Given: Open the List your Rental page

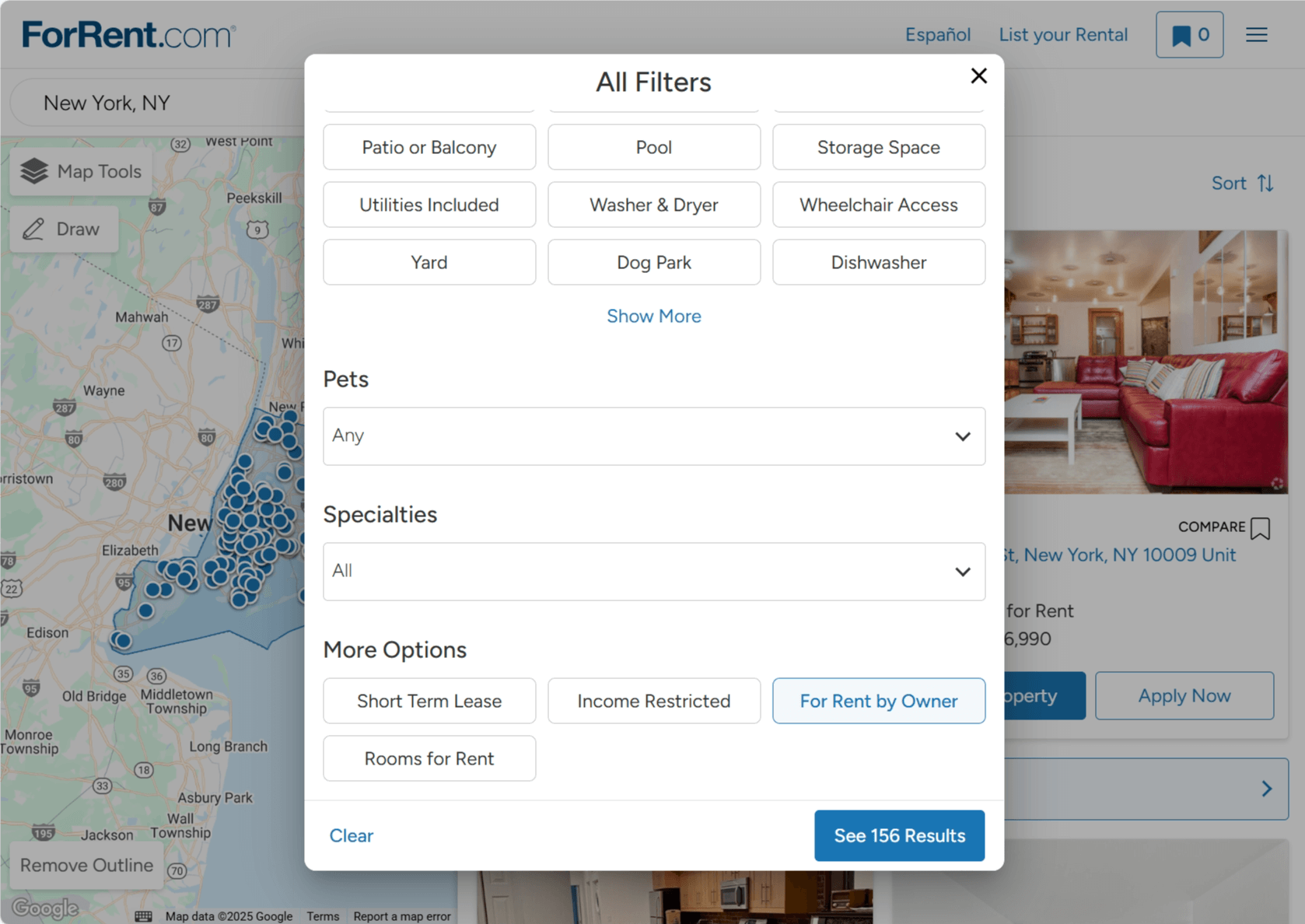Looking at the screenshot, I should pos(1063,34).
